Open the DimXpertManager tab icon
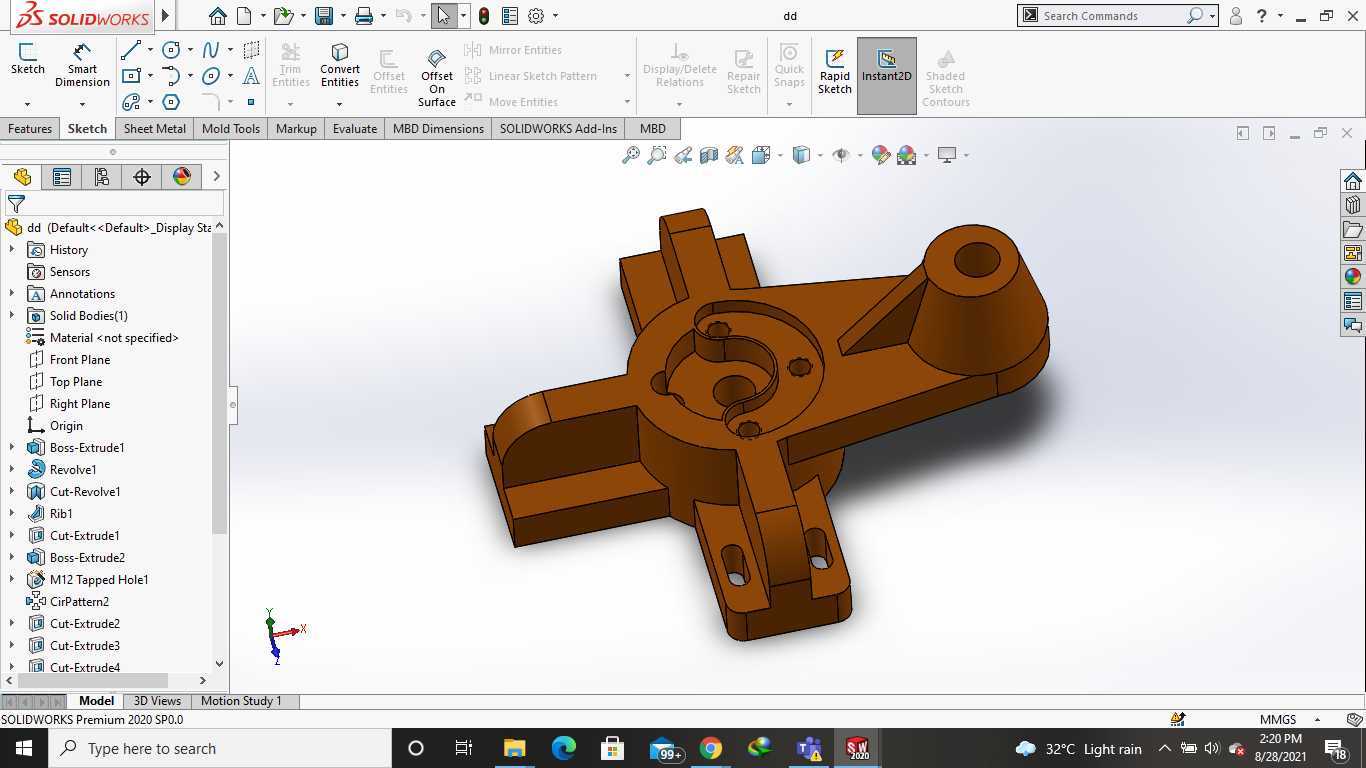The height and width of the screenshot is (768, 1366). (142, 177)
